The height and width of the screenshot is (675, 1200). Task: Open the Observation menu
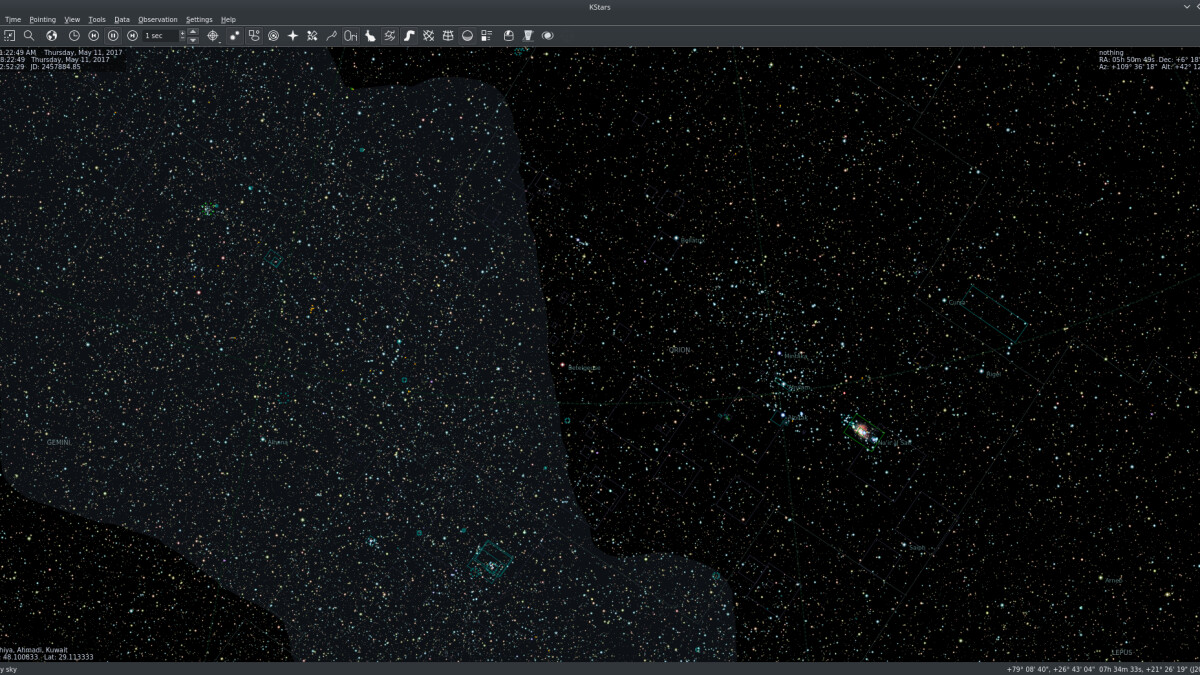tap(157, 19)
